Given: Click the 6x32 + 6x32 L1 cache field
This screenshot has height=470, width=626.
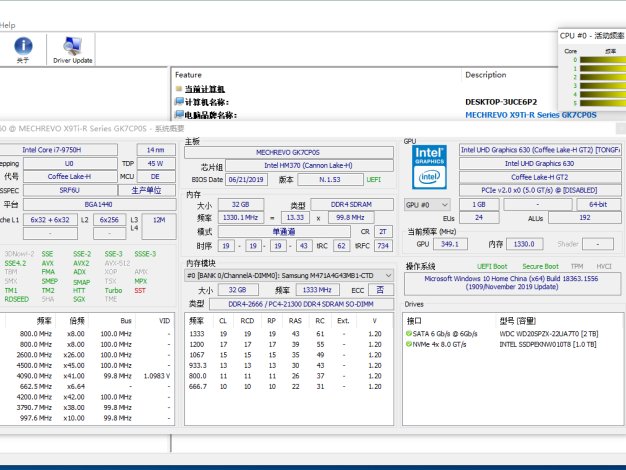Looking at the screenshot, I should coord(50,220).
